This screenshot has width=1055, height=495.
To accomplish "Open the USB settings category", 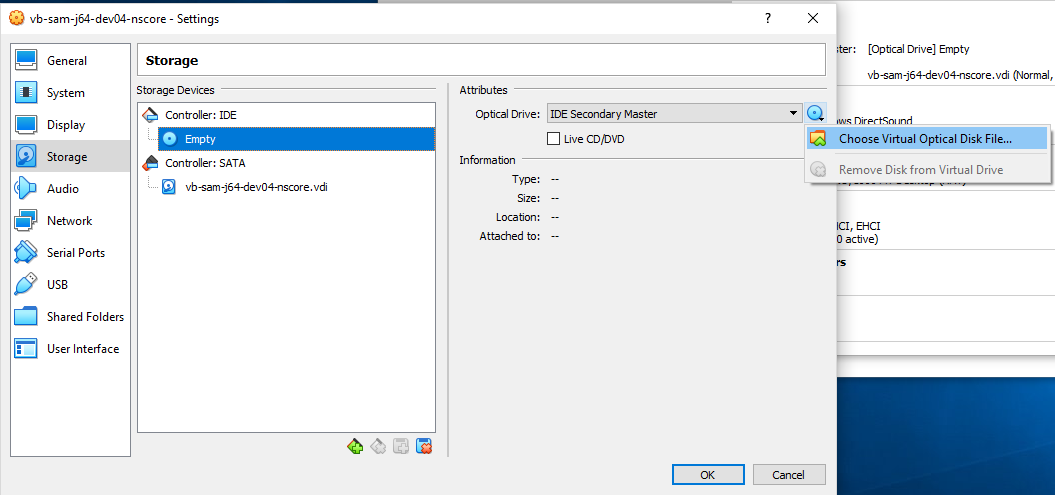I will pos(71,284).
